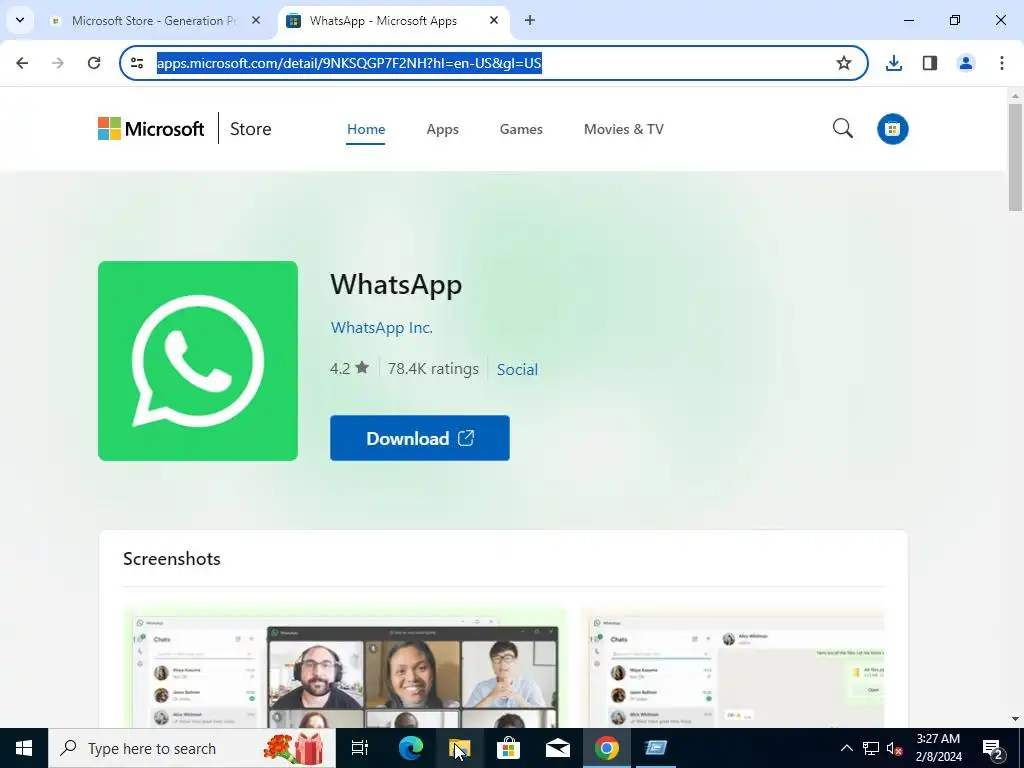Click the Chrome taskbar icon
Image resolution: width=1024 pixels, height=768 pixels.
tap(607, 748)
